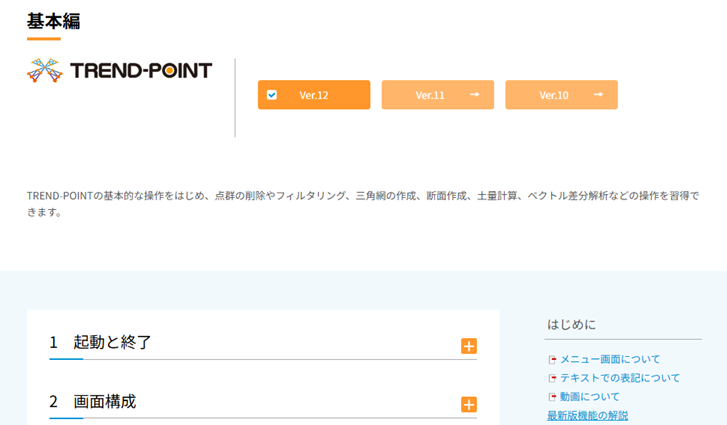Click the arrow icon on Ver.11
727x425 pixels.
tap(475, 95)
